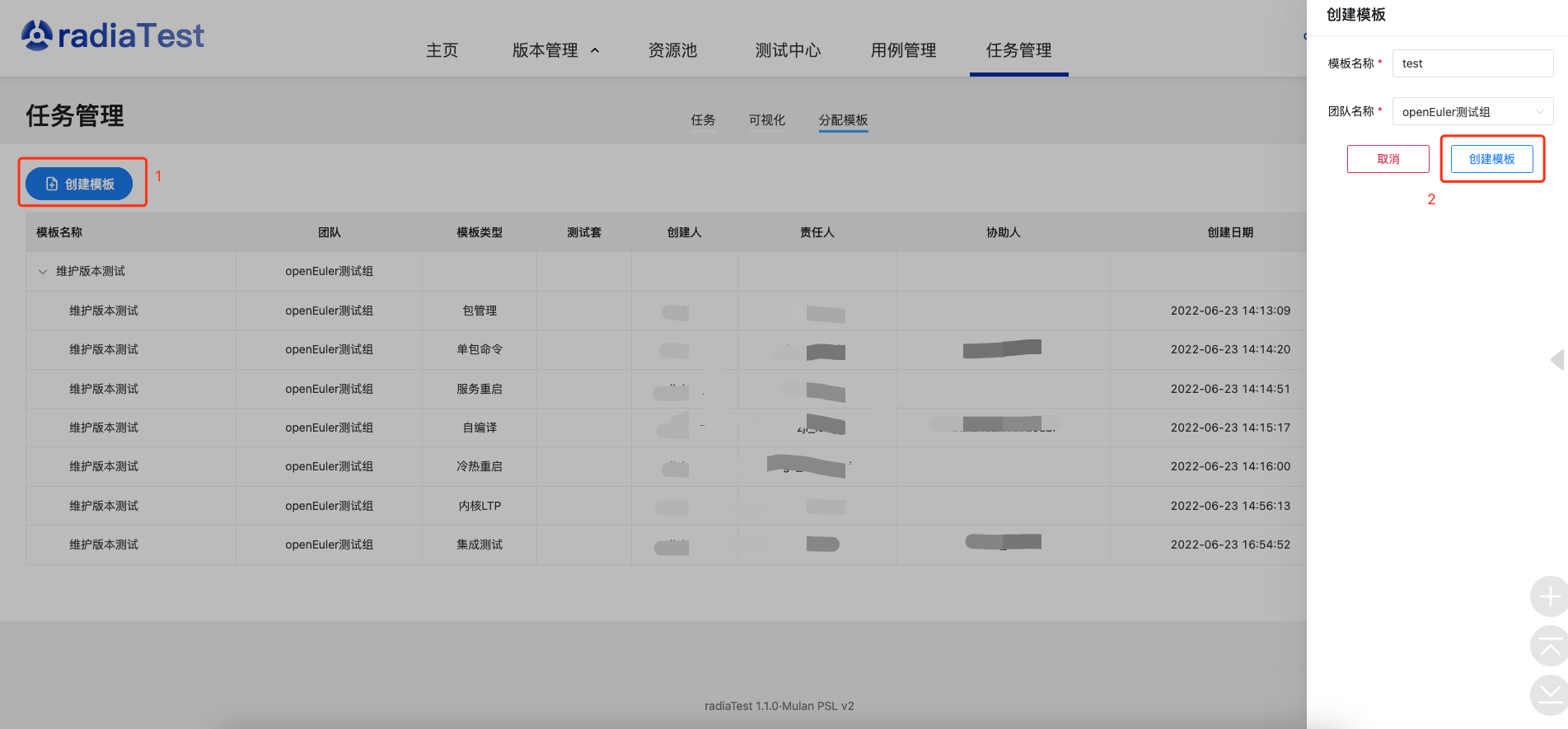The width and height of the screenshot is (1568, 729).
Task: Switch to the 用例管理 page
Action: [x=903, y=50]
